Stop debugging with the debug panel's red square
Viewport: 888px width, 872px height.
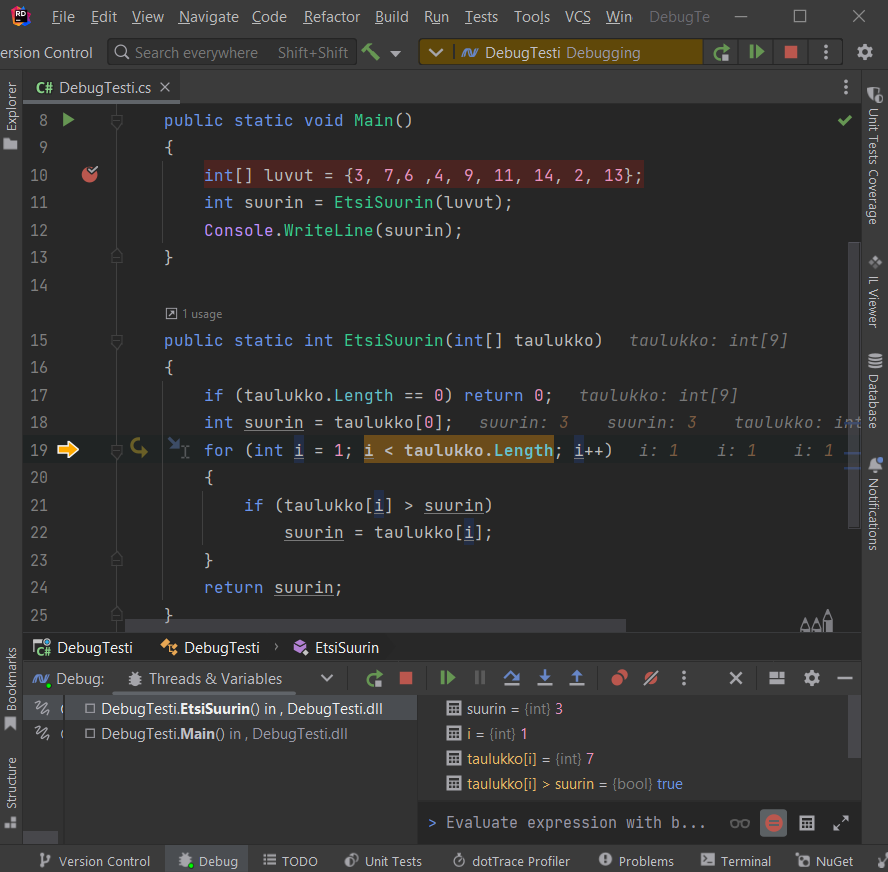coord(405,678)
